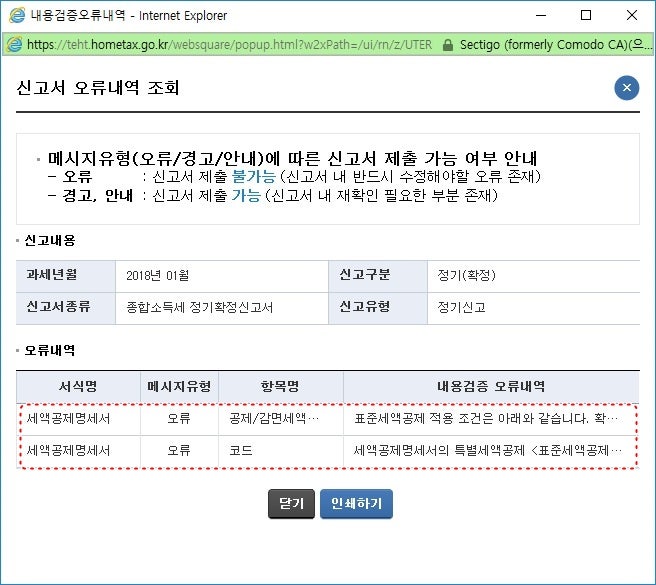Click the Internet Explorer logo in the title bar
The width and height of the screenshot is (656, 585).
tap(17, 15)
